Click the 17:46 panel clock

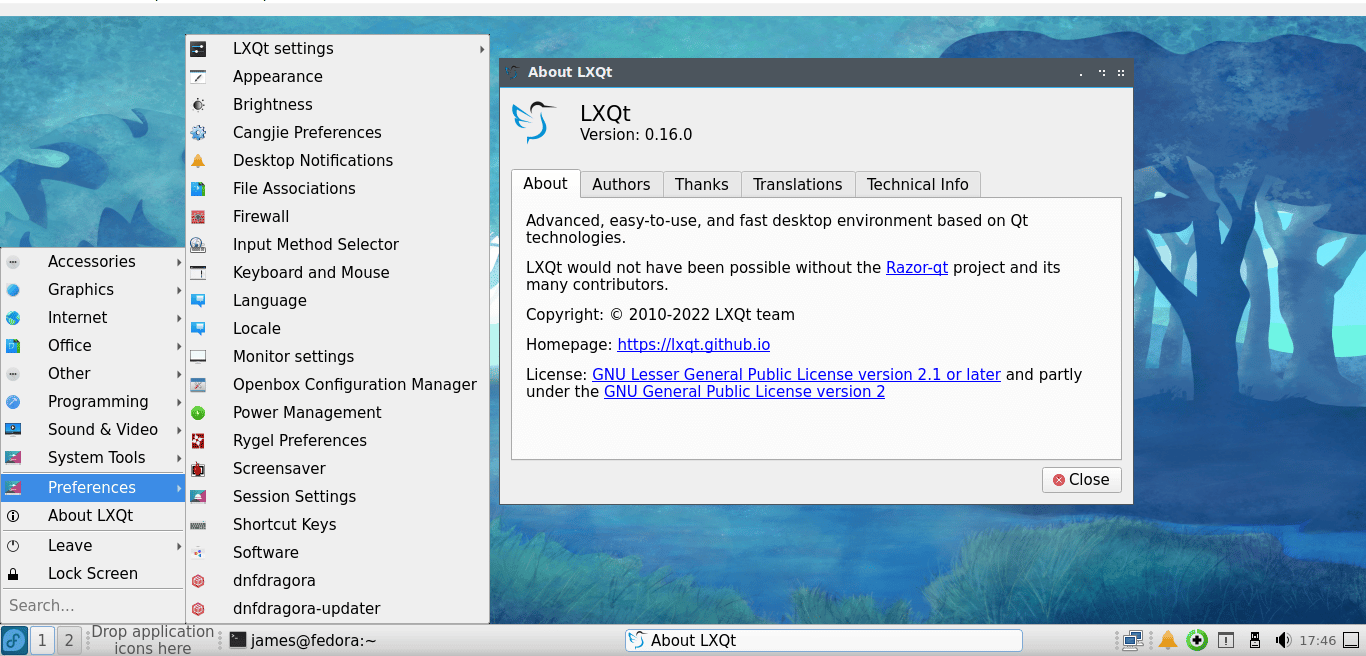1318,640
